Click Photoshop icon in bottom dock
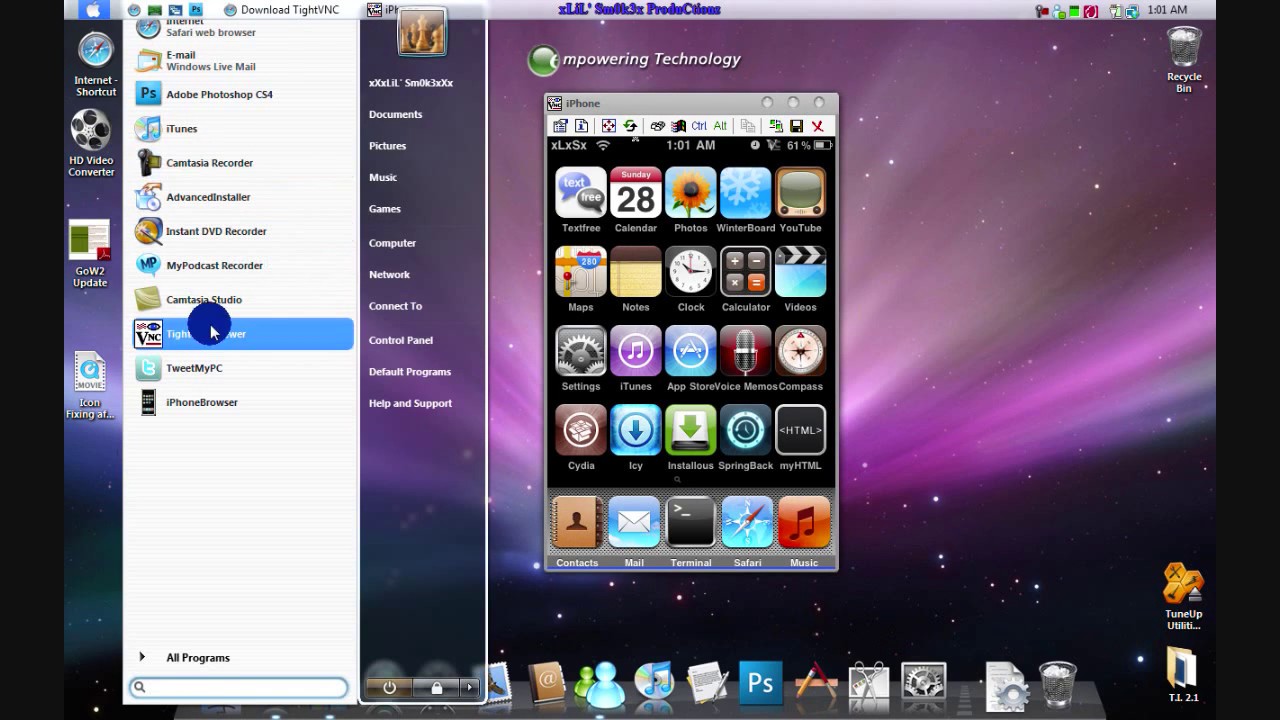The height and width of the screenshot is (720, 1280). click(760, 683)
